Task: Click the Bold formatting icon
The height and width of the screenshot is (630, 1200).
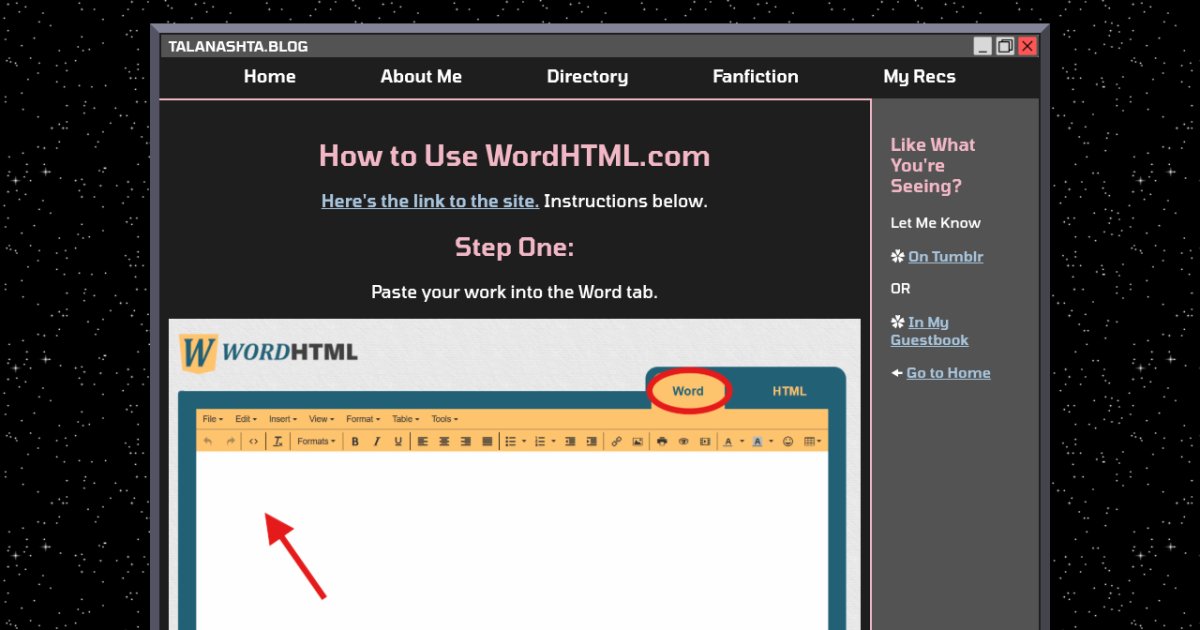Action: (356, 441)
